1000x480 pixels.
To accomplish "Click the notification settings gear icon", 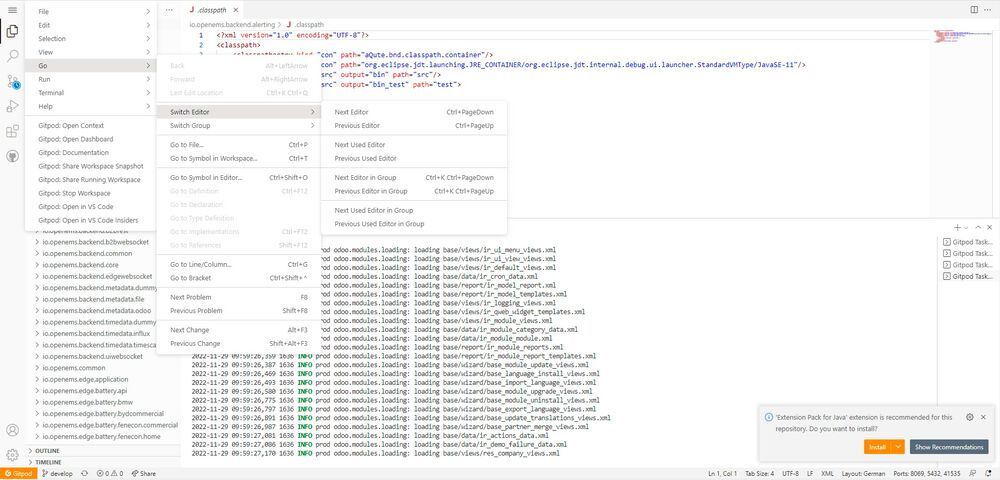I will coord(969,417).
